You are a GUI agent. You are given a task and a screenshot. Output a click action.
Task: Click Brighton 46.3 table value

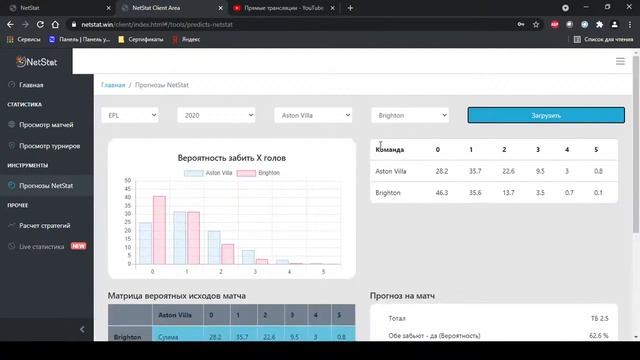click(x=442, y=193)
